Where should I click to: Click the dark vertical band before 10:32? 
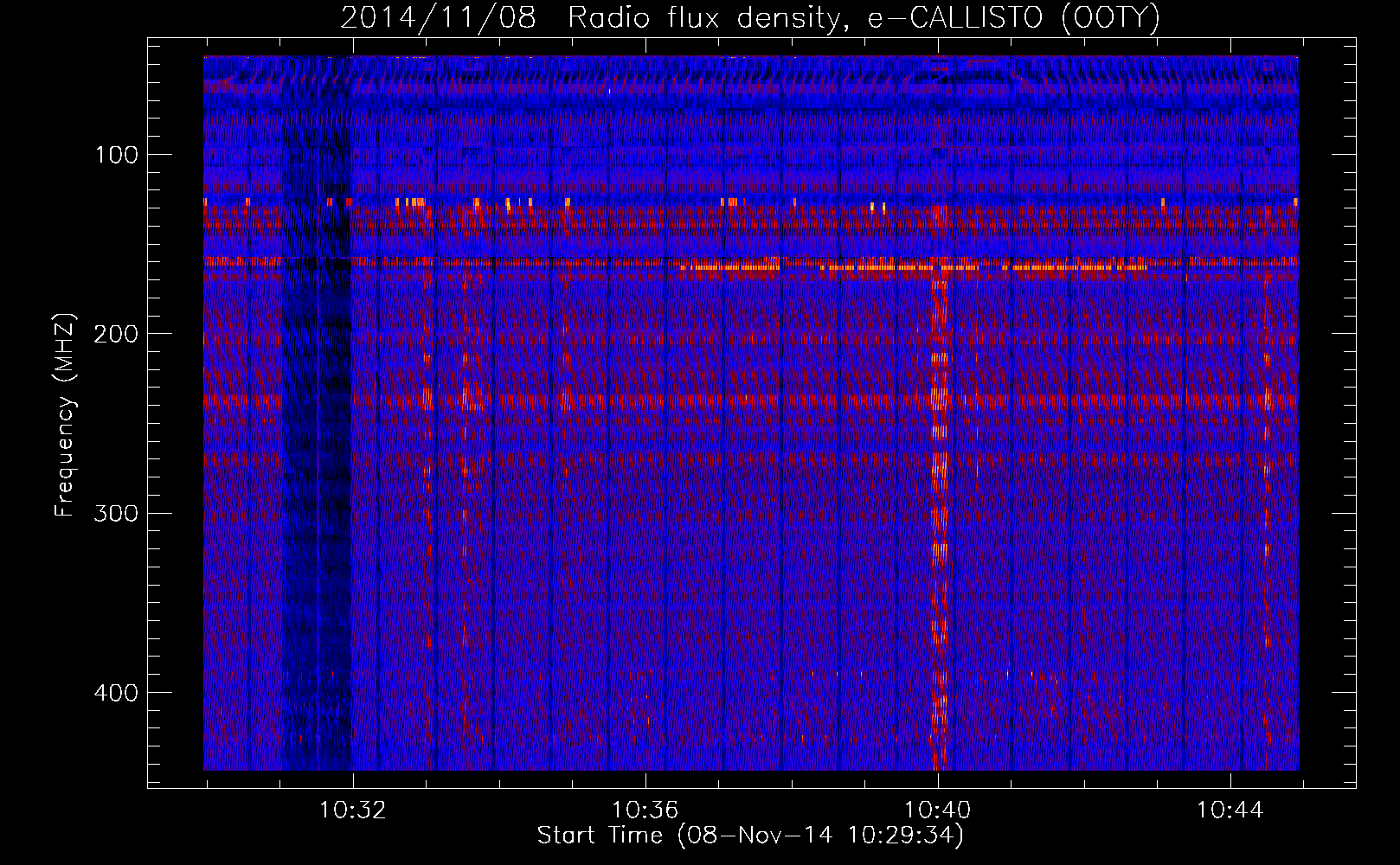coord(317,413)
